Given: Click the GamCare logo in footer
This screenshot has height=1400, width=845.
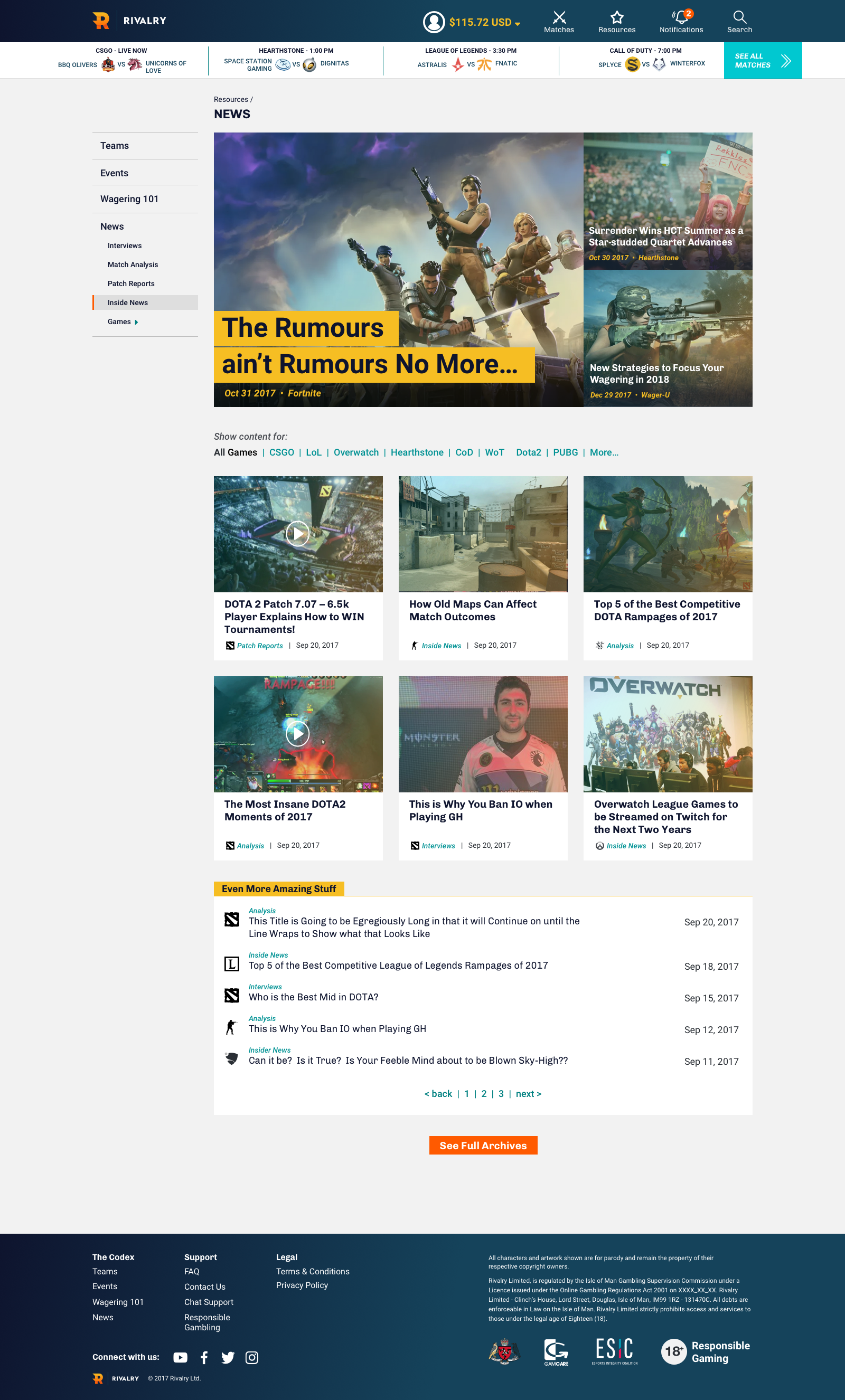Looking at the screenshot, I should pos(556,1352).
